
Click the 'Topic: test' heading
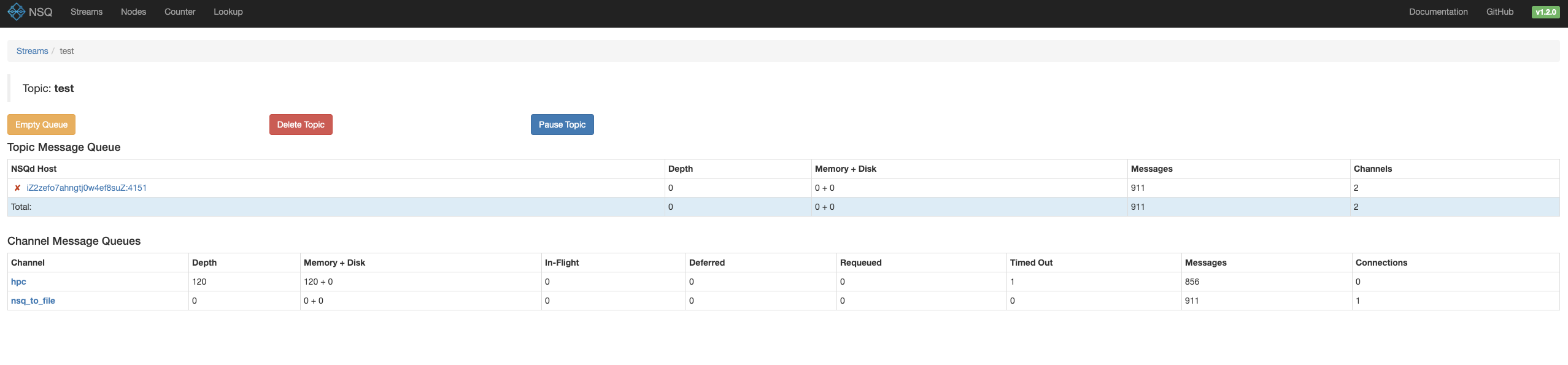(x=48, y=88)
